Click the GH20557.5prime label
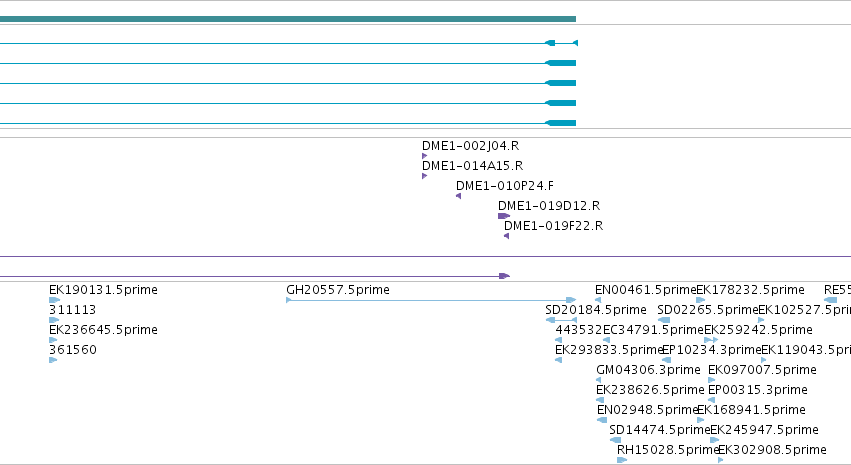Screen dimensions: 851x465 pyautogui.click(x=338, y=290)
